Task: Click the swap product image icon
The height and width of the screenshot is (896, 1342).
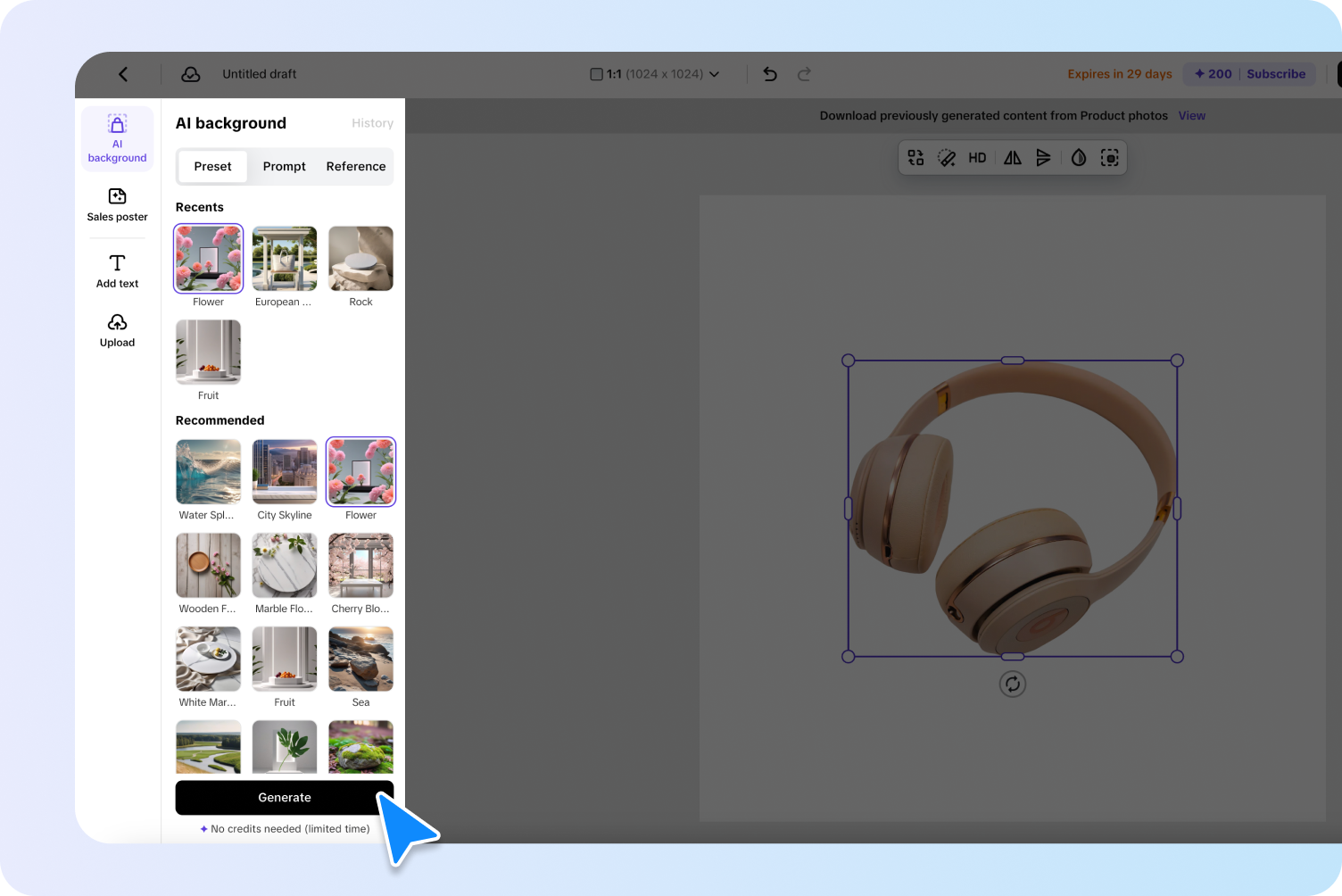Action: point(915,157)
